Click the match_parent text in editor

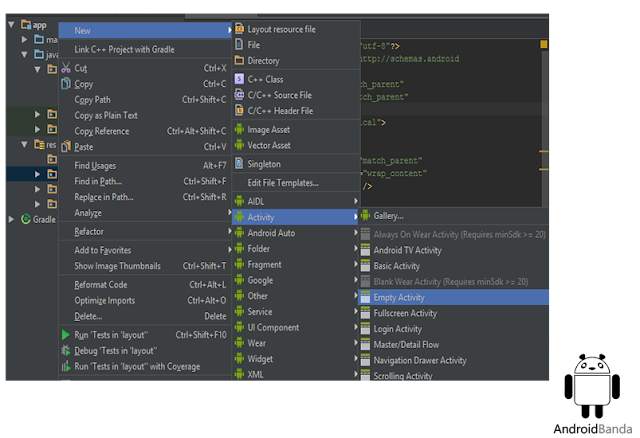pyautogui.click(x=392, y=160)
